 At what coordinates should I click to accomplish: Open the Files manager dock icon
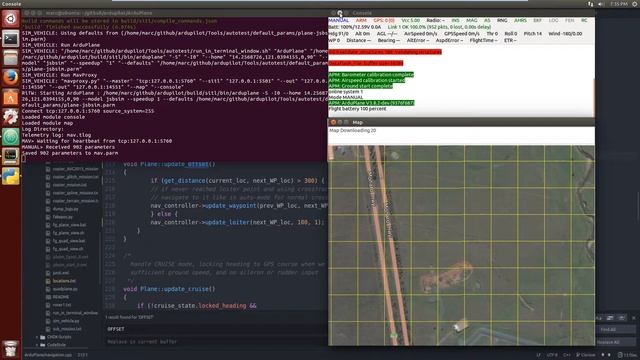[x=11, y=58]
